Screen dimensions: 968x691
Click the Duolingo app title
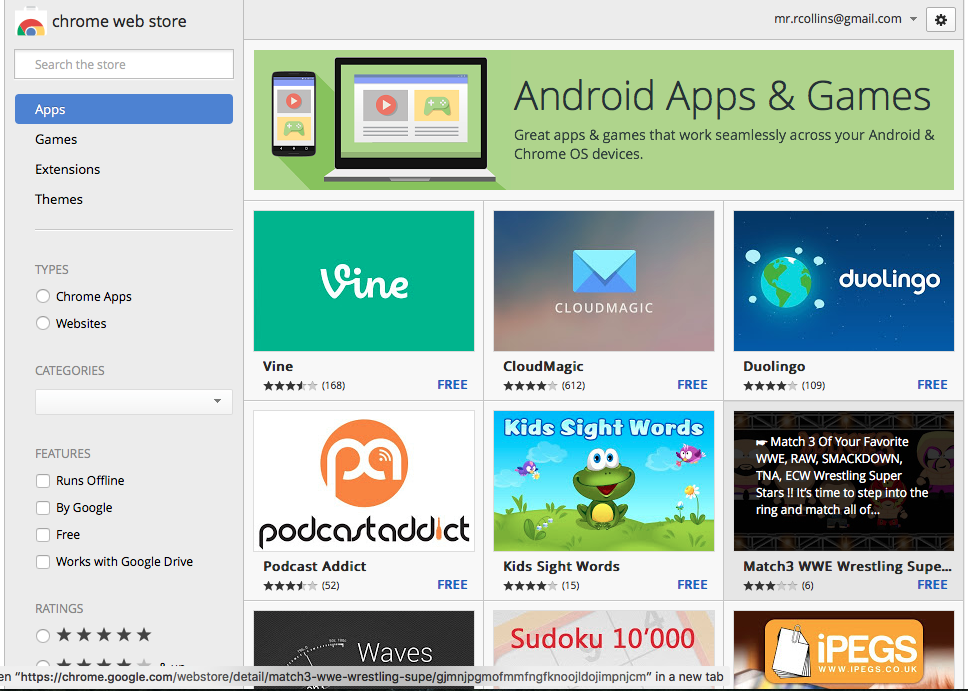(774, 366)
